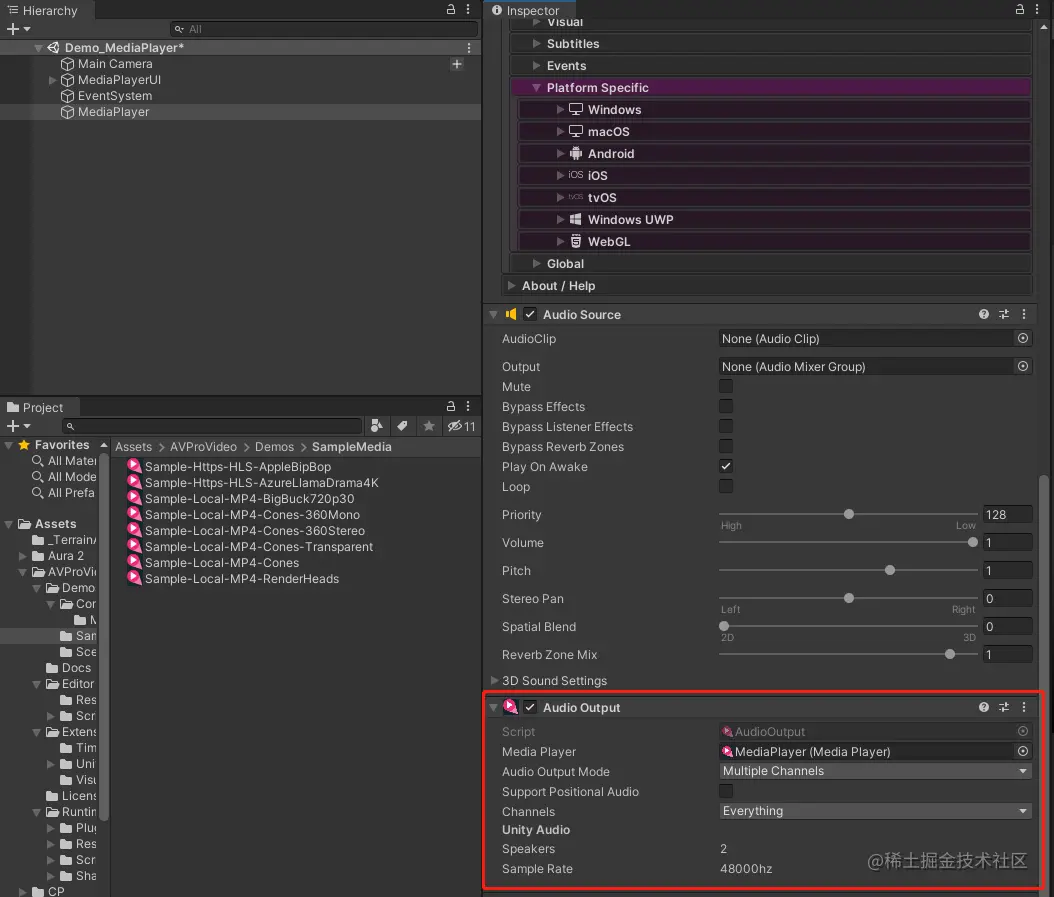
Task: Open Demo_MediaPlayer scene options menu
Action: click(x=469, y=48)
